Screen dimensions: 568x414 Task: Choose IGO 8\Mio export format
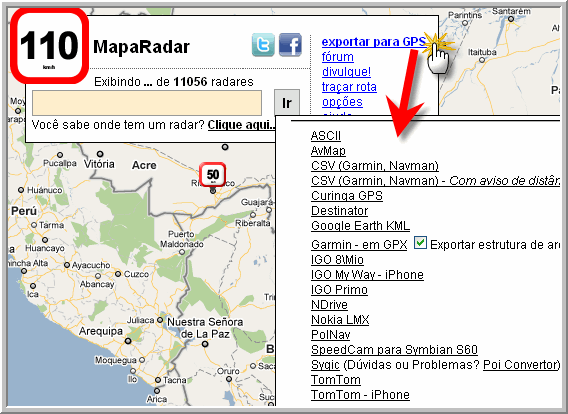pyautogui.click(x=337, y=260)
